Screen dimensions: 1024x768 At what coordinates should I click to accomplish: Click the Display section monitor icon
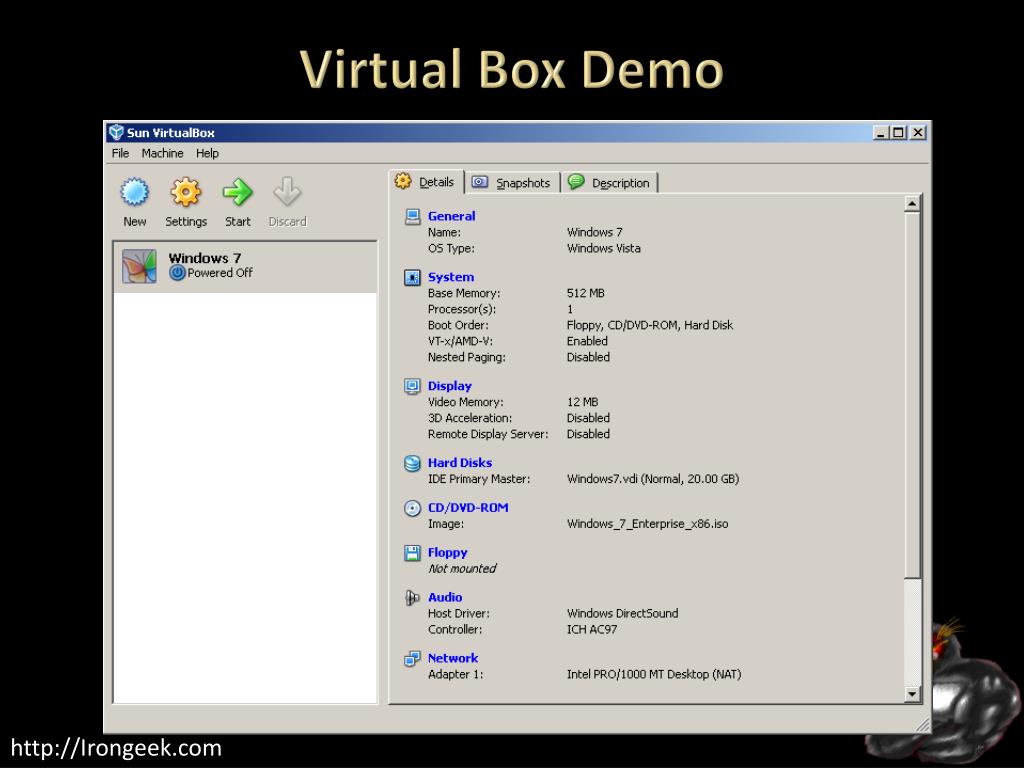pos(412,386)
